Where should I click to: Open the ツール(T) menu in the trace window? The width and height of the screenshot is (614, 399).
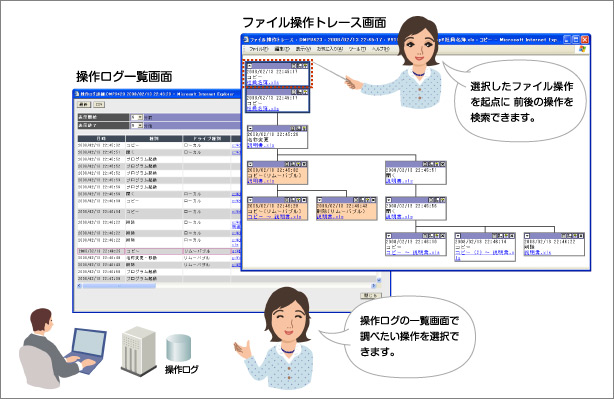[357, 49]
